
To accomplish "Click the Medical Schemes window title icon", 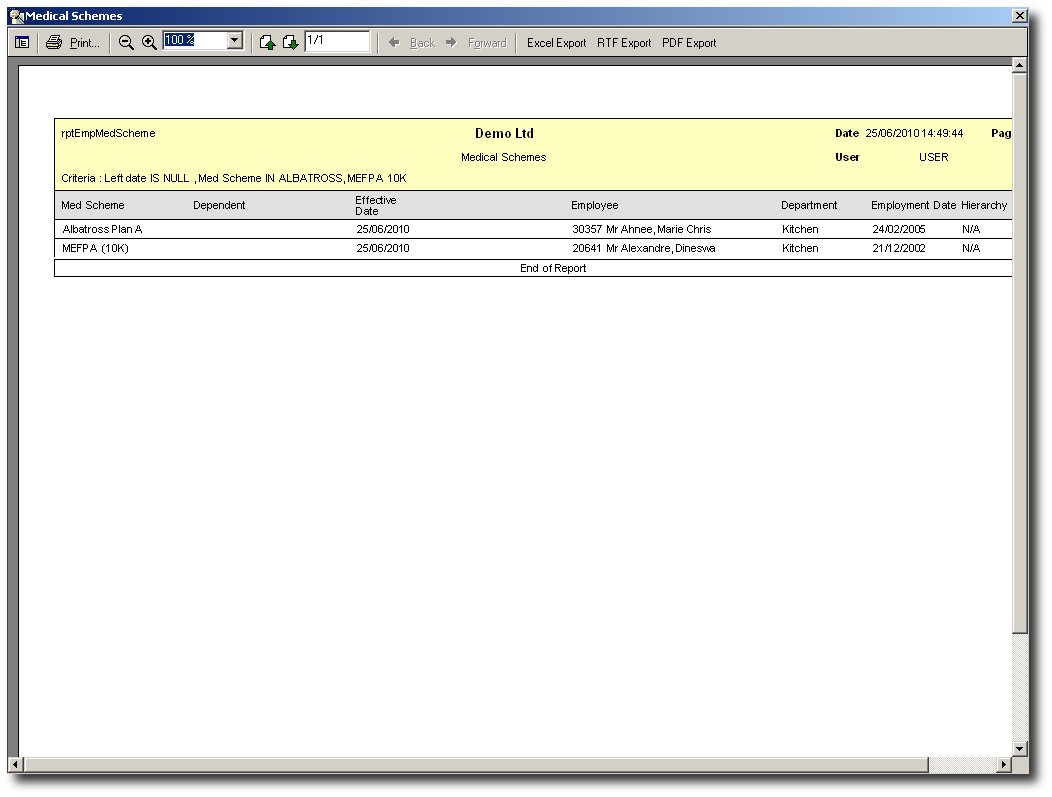I will pyautogui.click(x=16, y=16).
